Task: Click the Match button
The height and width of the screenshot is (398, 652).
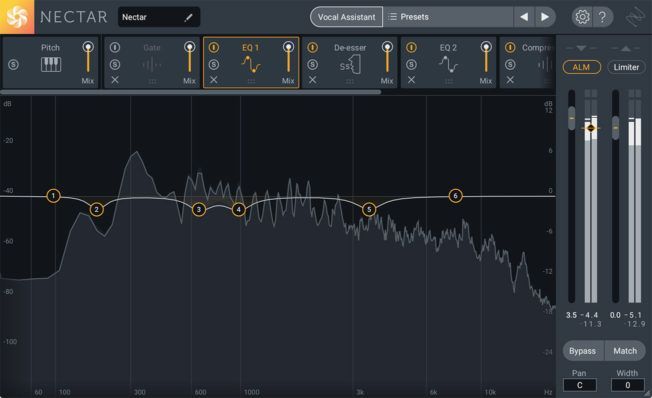Action: 625,351
